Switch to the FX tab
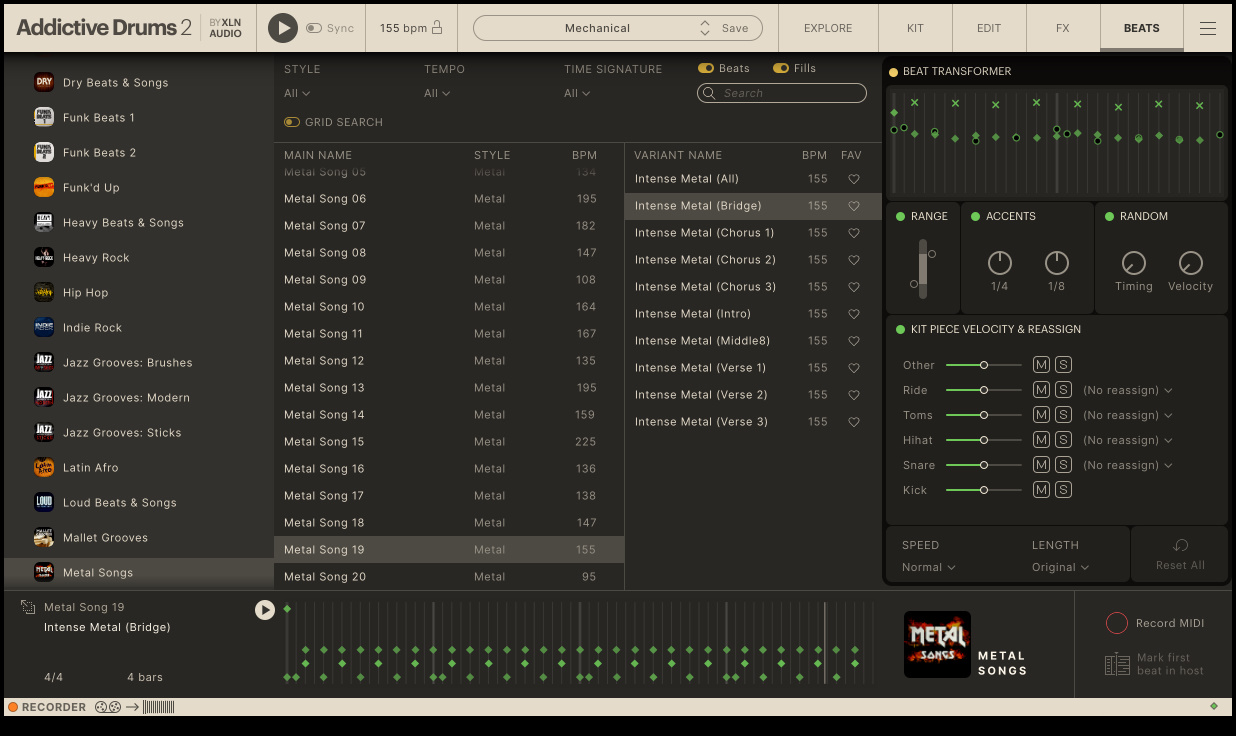 [x=1062, y=28]
